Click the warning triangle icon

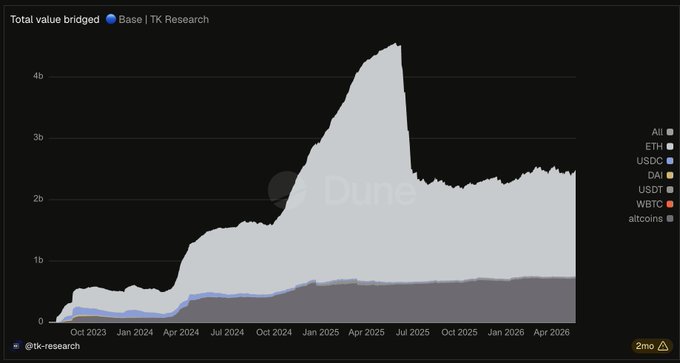(663, 346)
